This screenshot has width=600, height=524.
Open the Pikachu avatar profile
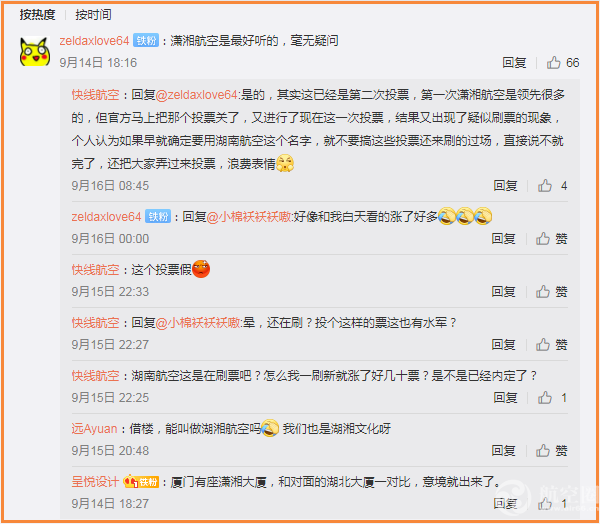(x=35, y=52)
